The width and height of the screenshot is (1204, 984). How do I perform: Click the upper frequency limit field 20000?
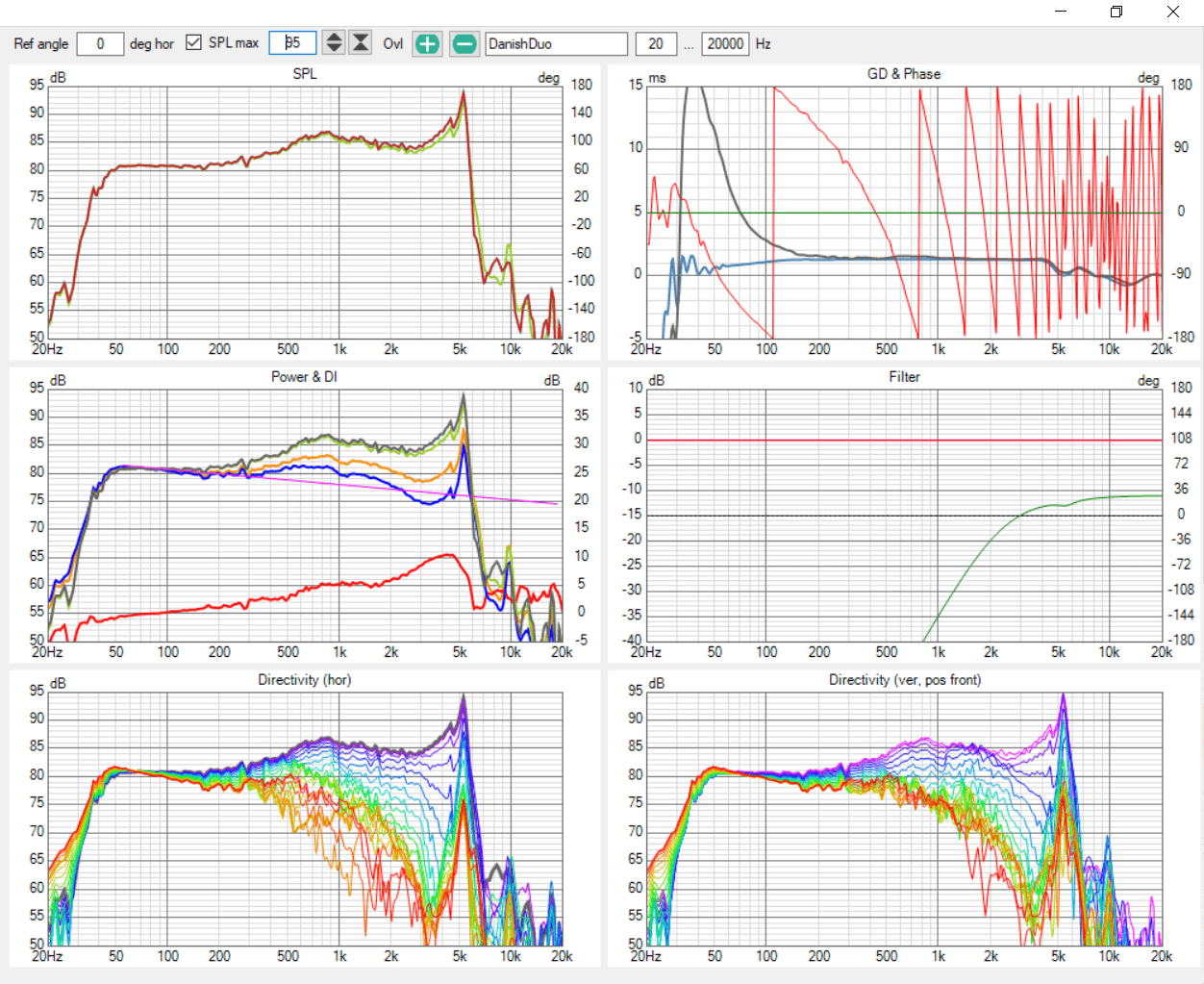pos(725,43)
